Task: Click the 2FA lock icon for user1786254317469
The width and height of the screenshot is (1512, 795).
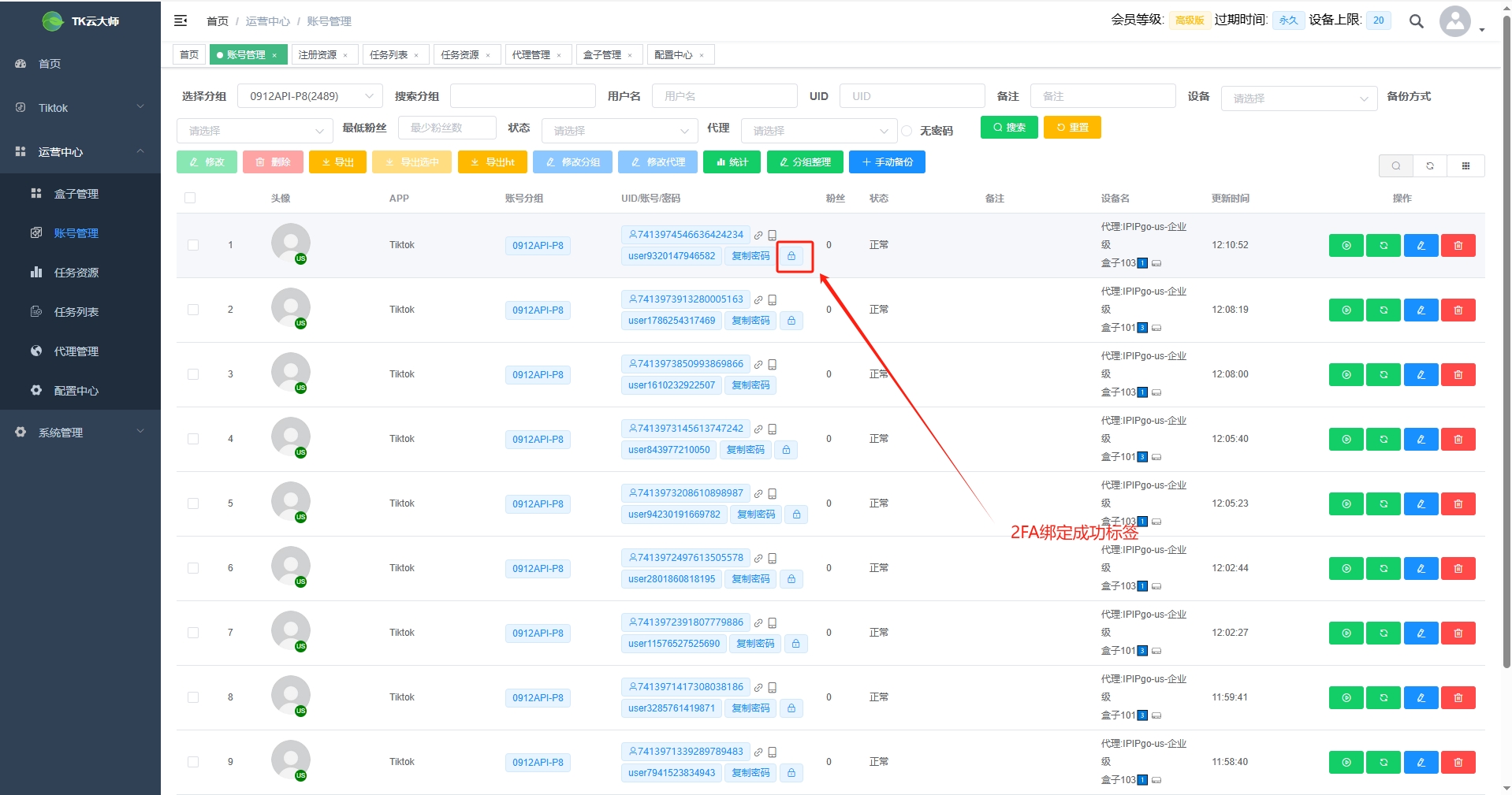Action: (791, 321)
